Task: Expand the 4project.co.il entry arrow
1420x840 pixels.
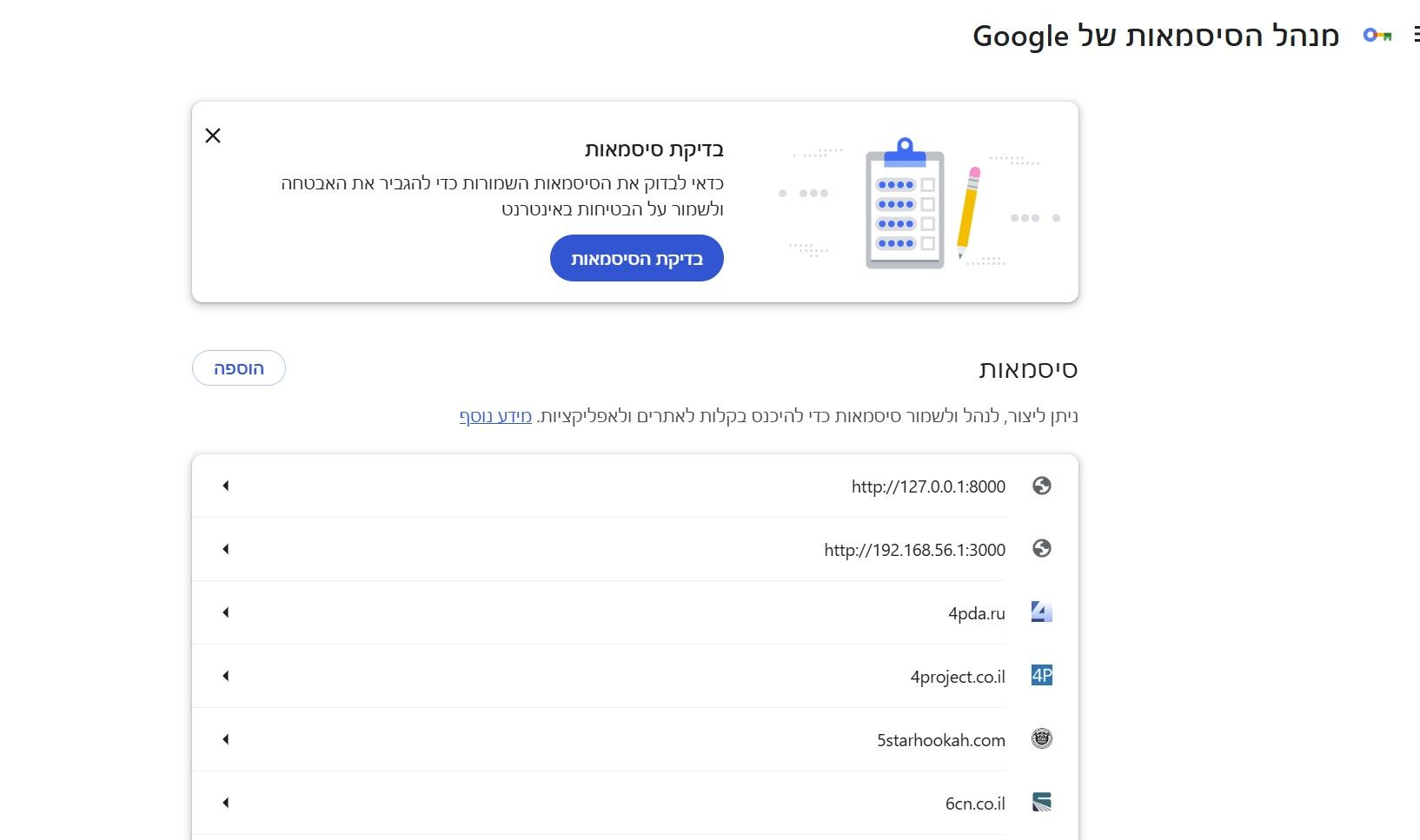Action: (226, 676)
